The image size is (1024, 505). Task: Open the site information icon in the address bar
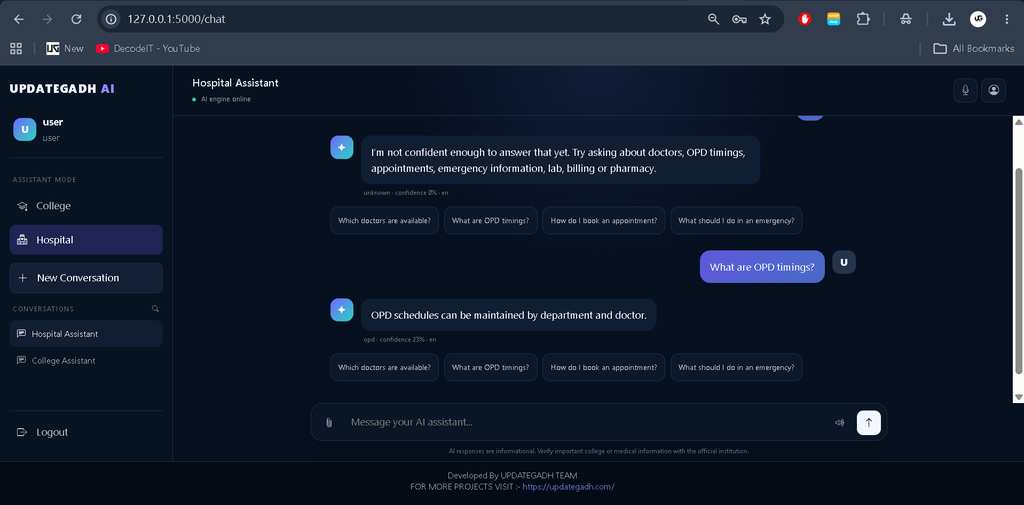(111, 19)
